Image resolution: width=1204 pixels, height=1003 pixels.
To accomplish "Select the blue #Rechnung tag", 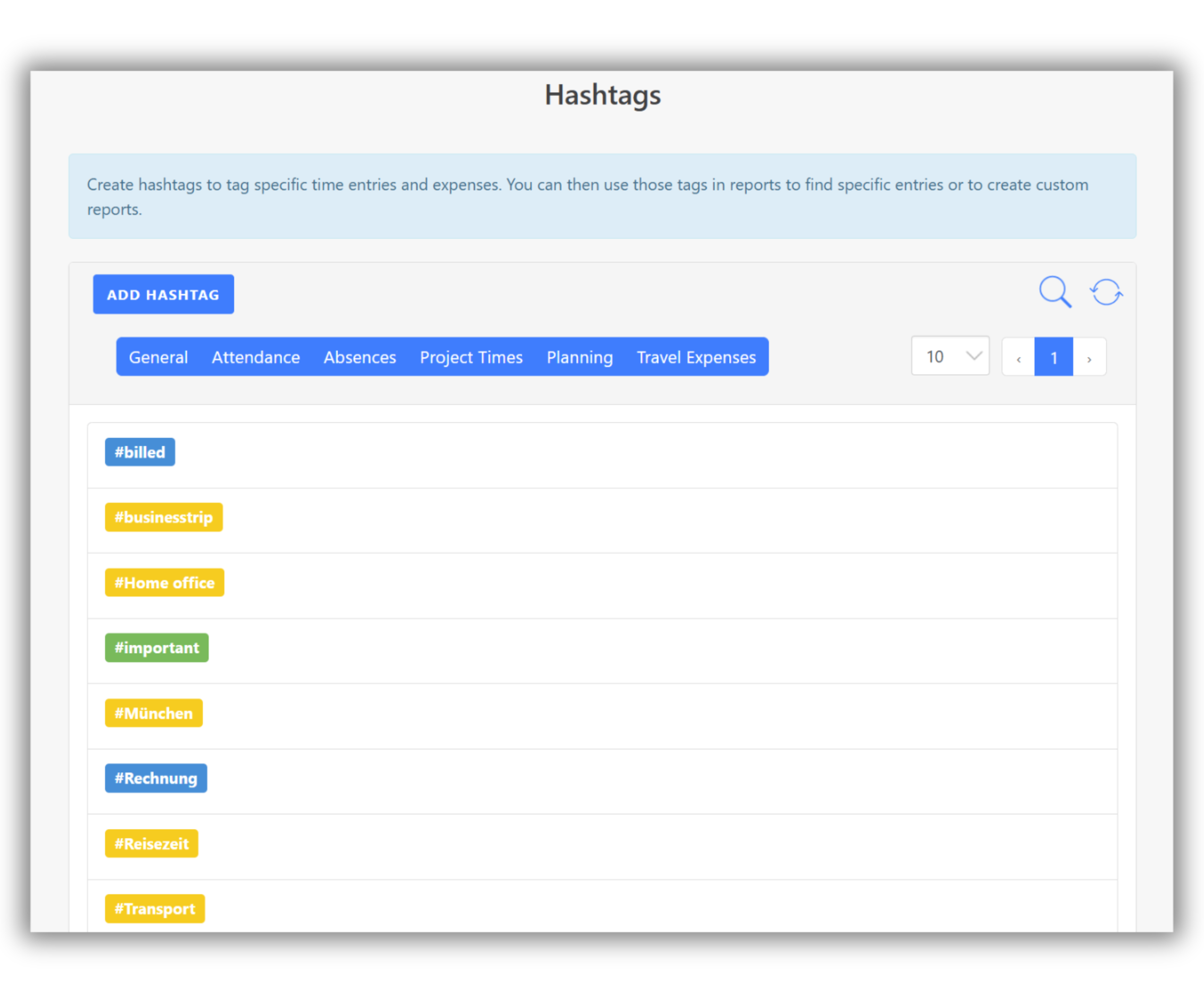I will [156, 778].
